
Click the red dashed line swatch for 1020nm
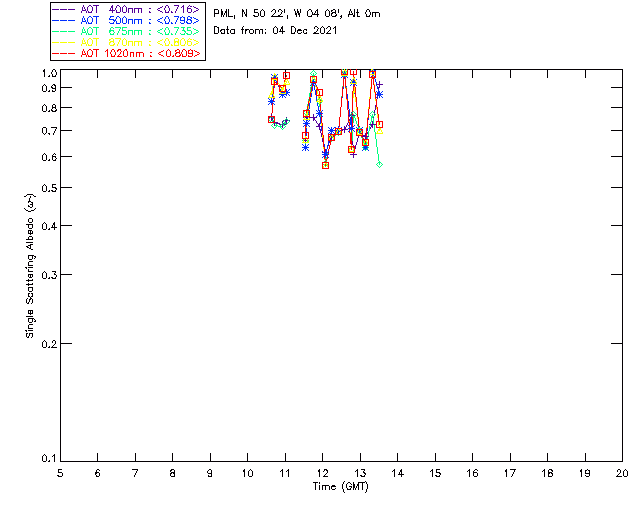62,53
